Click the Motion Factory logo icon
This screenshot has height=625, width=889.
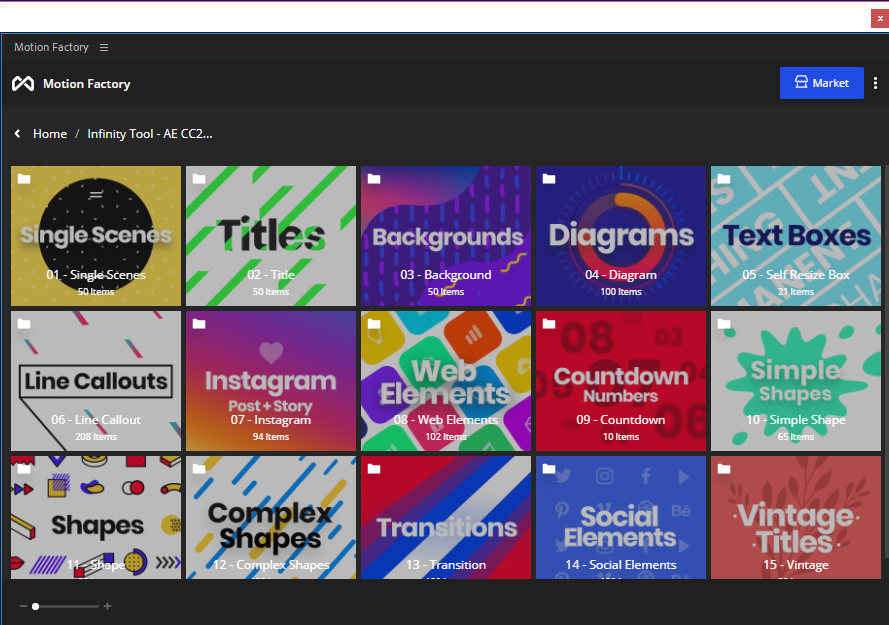tap(23, 84)
